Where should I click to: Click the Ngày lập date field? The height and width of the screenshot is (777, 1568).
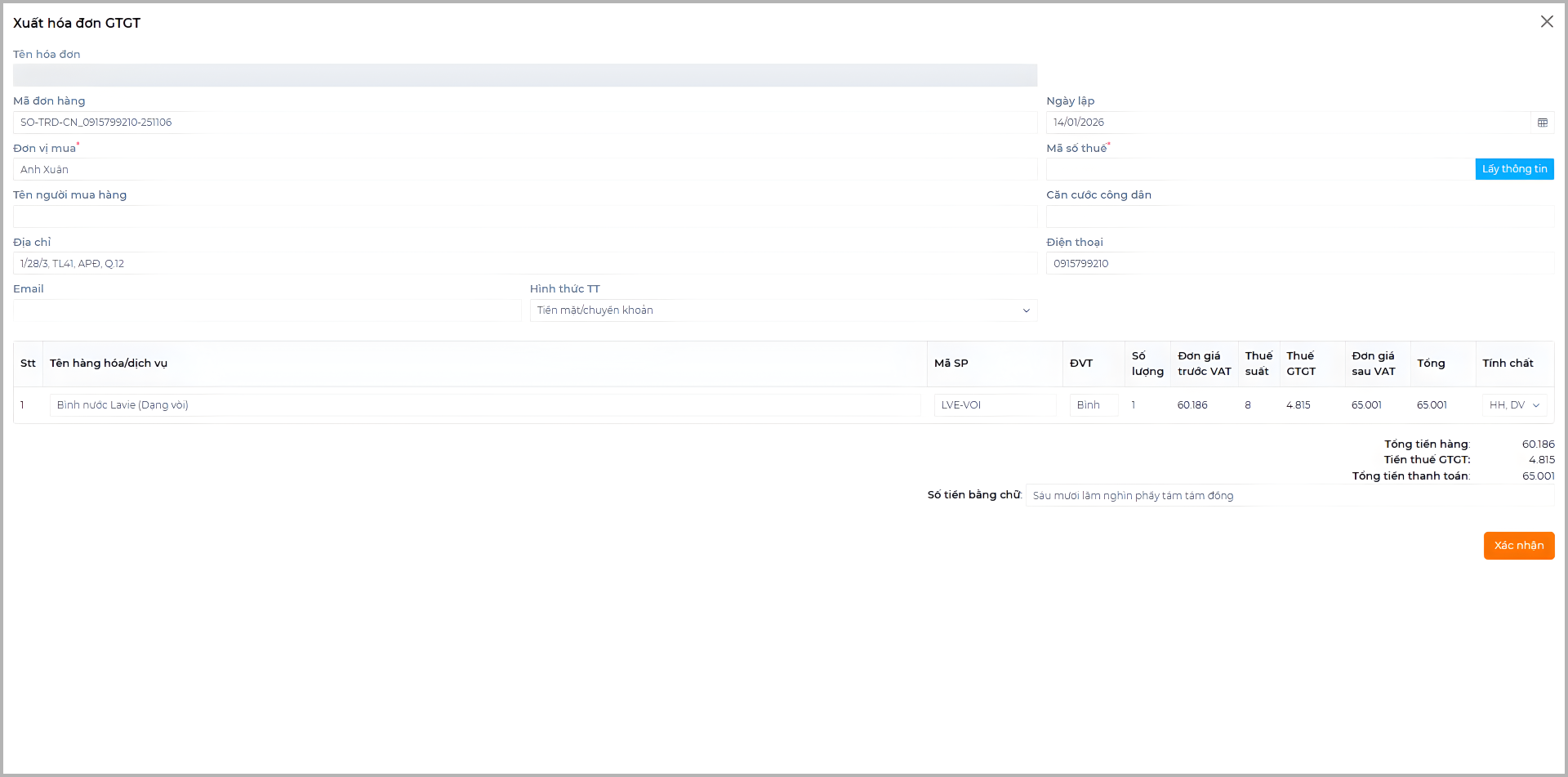pyautogui.click(x=1287, y=123)
